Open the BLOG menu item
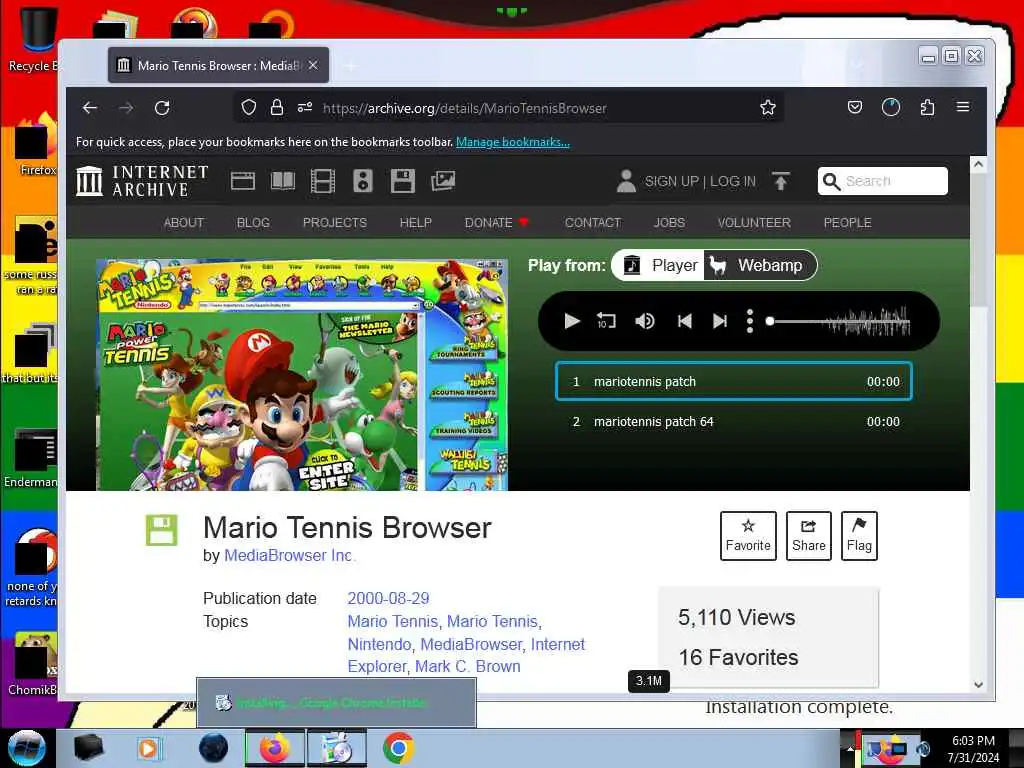This screenshot has height=768, width=1024. (x=253, y=223)
